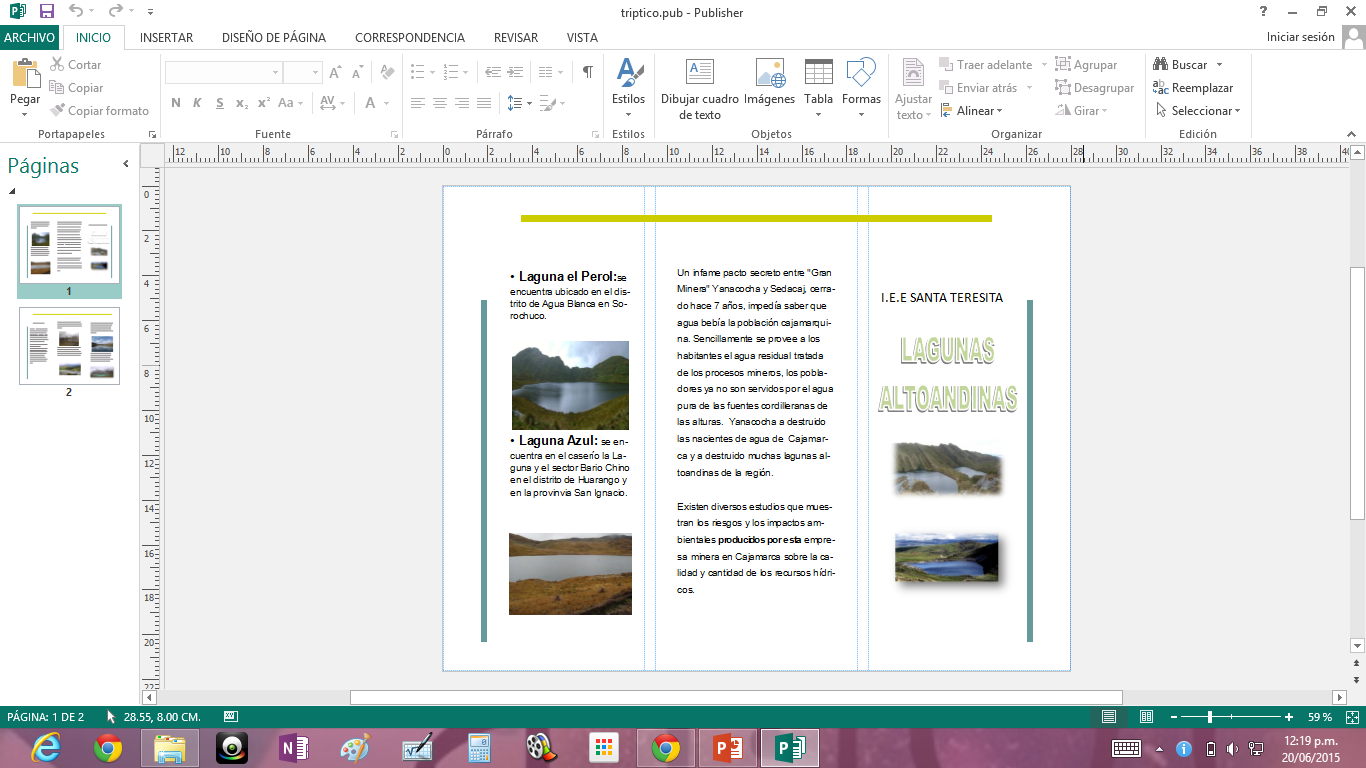
Task: Save the publication with the floppy disk icon
Action: coord(47,11)
